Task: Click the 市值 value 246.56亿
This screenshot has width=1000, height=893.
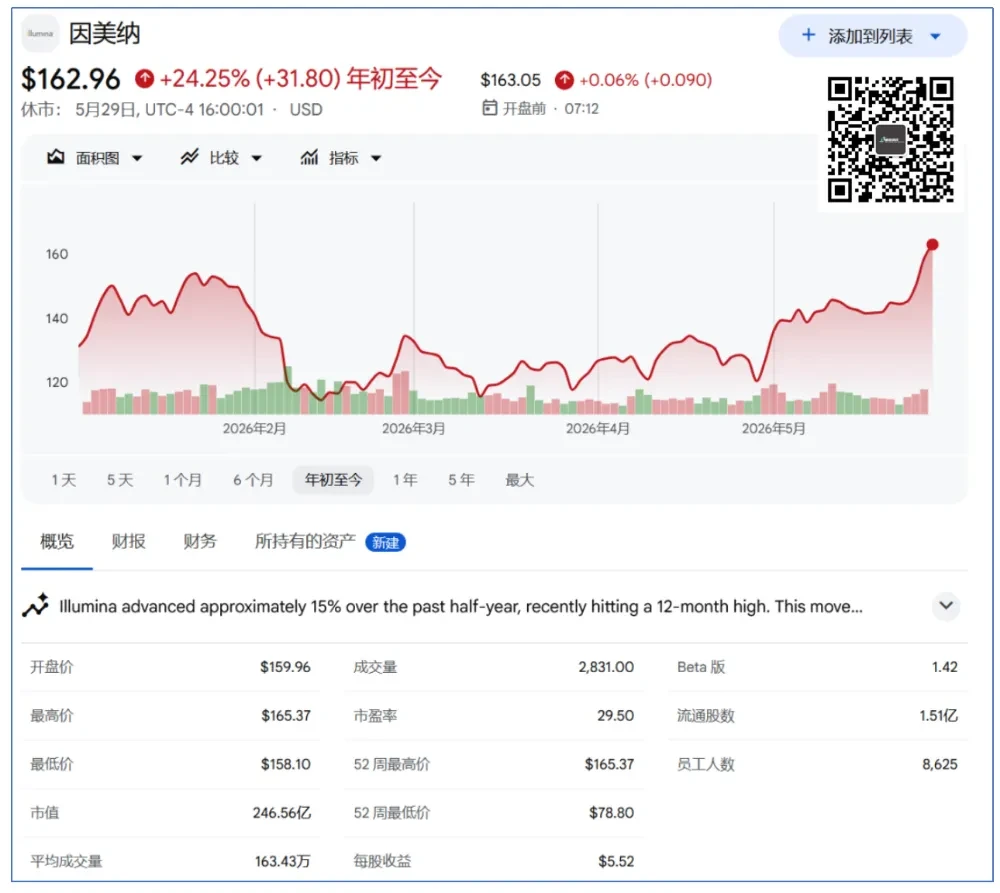Action: (282, 813)
